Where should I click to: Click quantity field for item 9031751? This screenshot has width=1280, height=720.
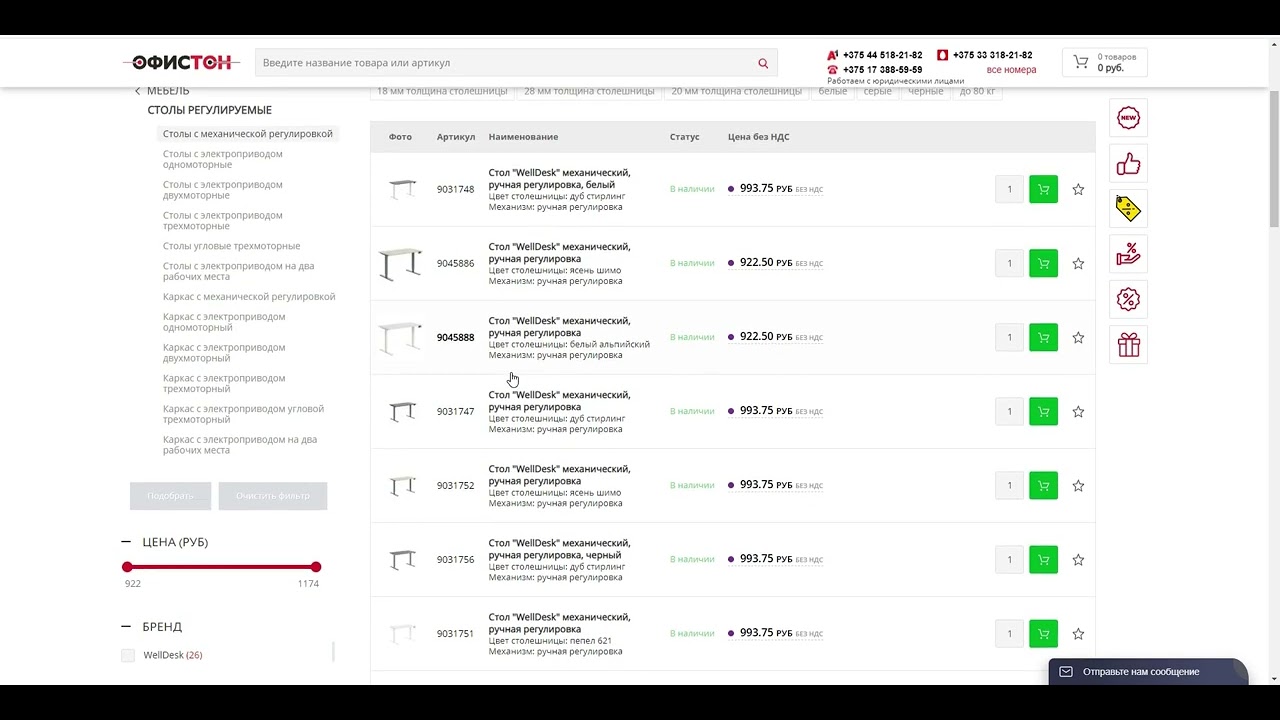(x=1010, y=633)
